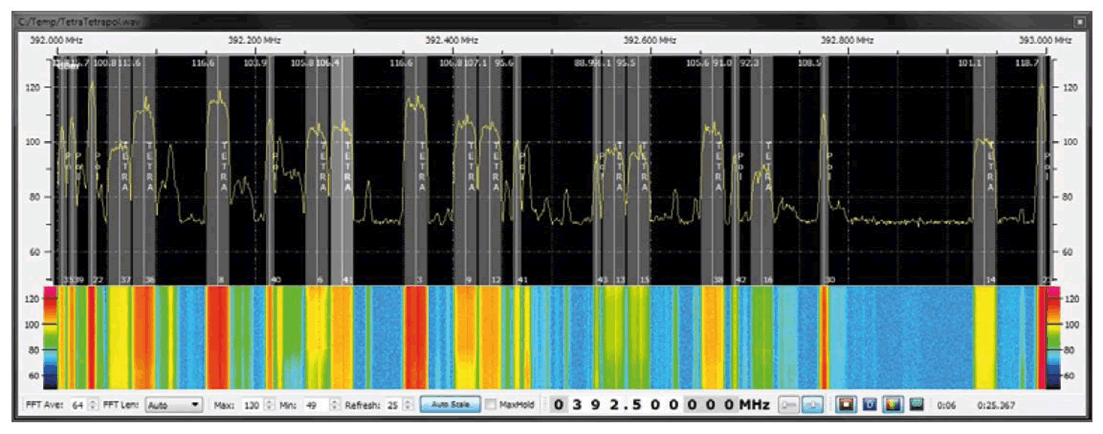The width and height of the screenshot is (1103, 434).
Task: Click the zoom-out icon button left of the zoom-in icon
Action: 789,405
